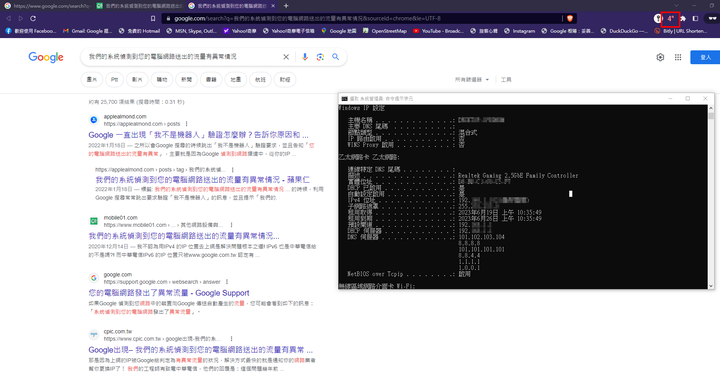Focus the Google search text field

[x=184, y=57]
